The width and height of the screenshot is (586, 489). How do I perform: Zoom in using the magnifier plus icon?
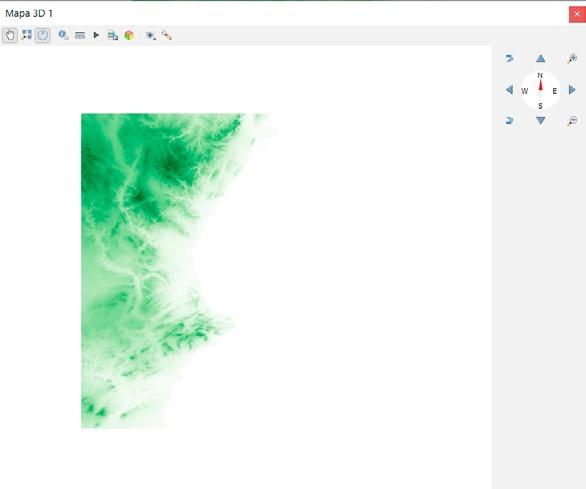pos(572,58)
